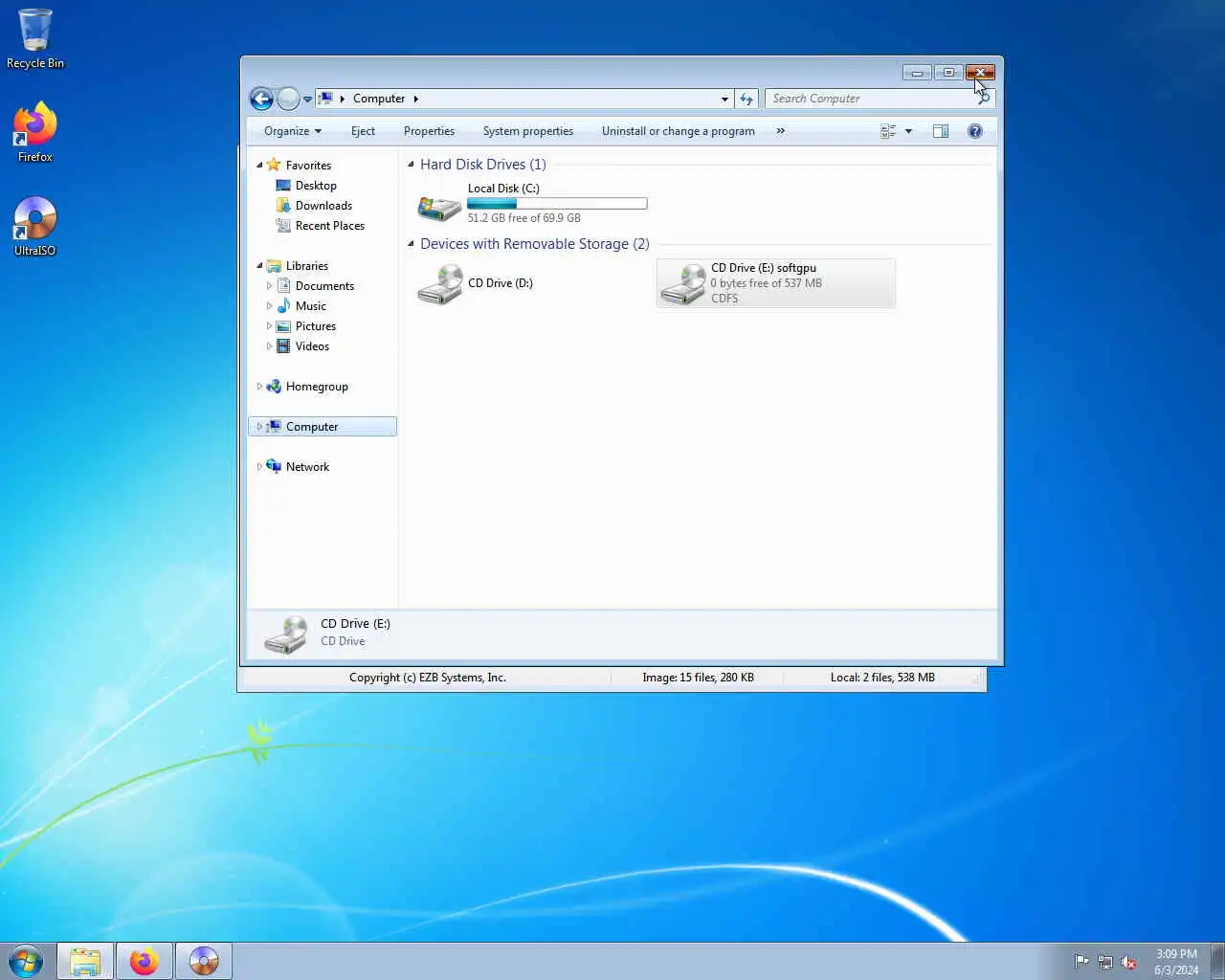Open System properties from toolbar
This screenshot has height=980, width=1225.
pos(528,131)
